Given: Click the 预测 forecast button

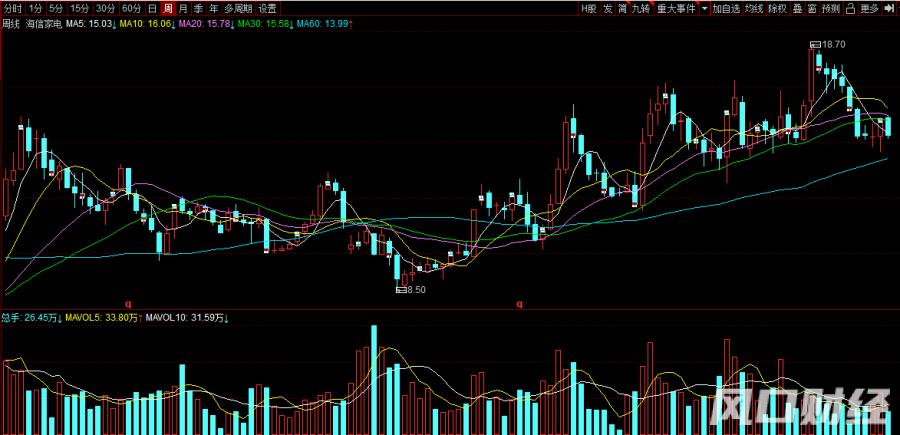Looking at the screenshot, I should (x=831, y=8).
